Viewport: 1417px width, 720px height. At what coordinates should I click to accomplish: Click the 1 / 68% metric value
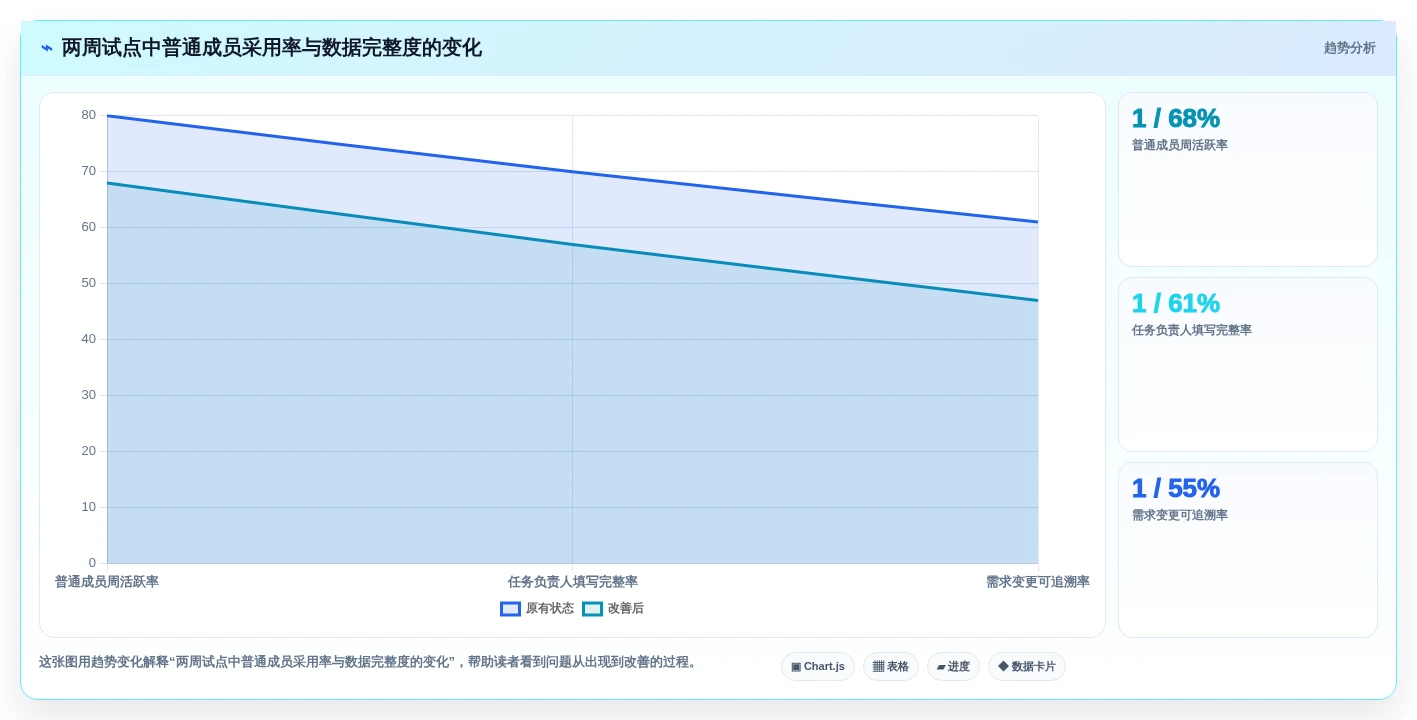click(1176, 118)
